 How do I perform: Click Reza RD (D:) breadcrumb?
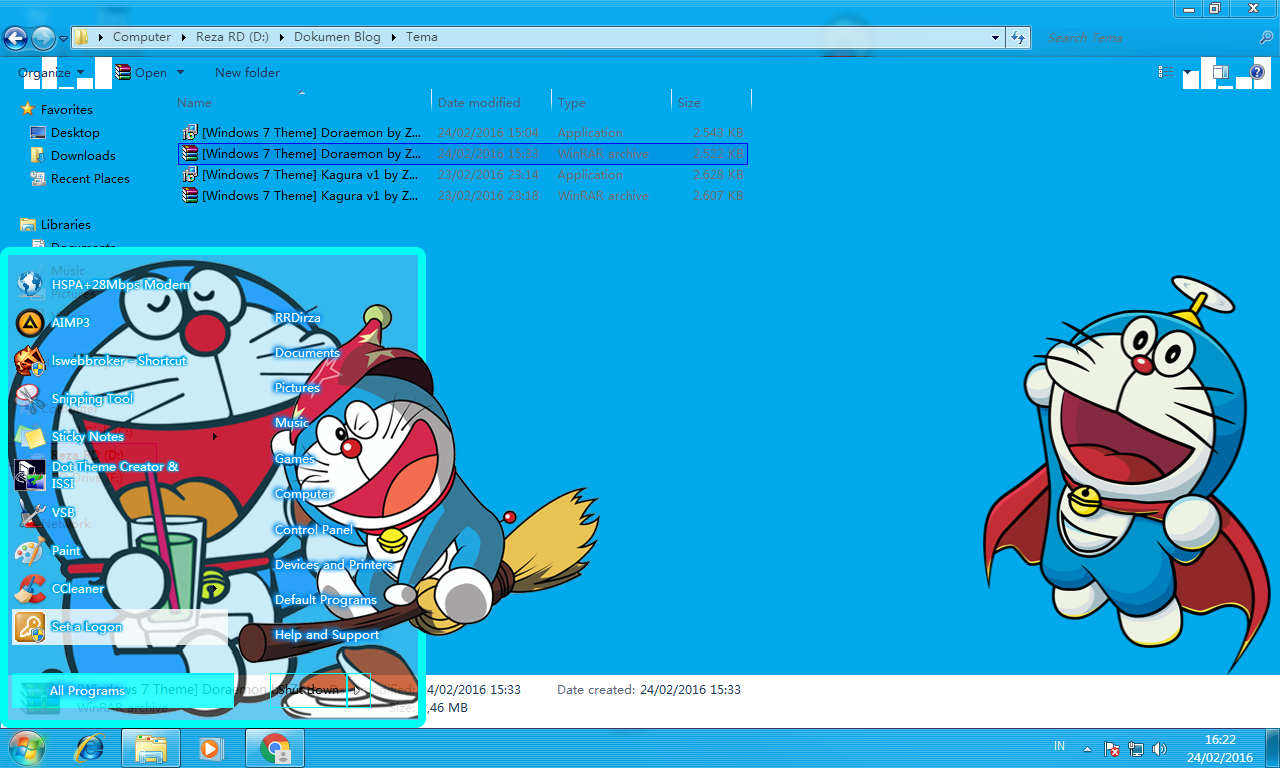tap(233, 37)
